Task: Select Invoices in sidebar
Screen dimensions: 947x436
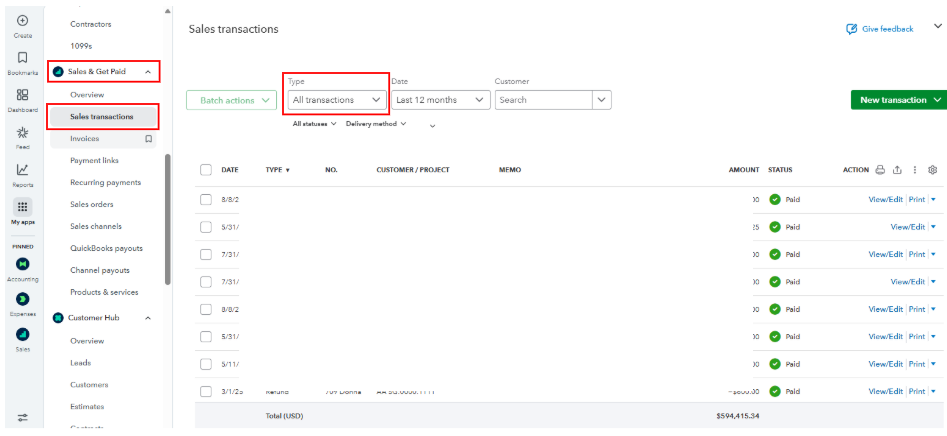Action: pos(85,139)
